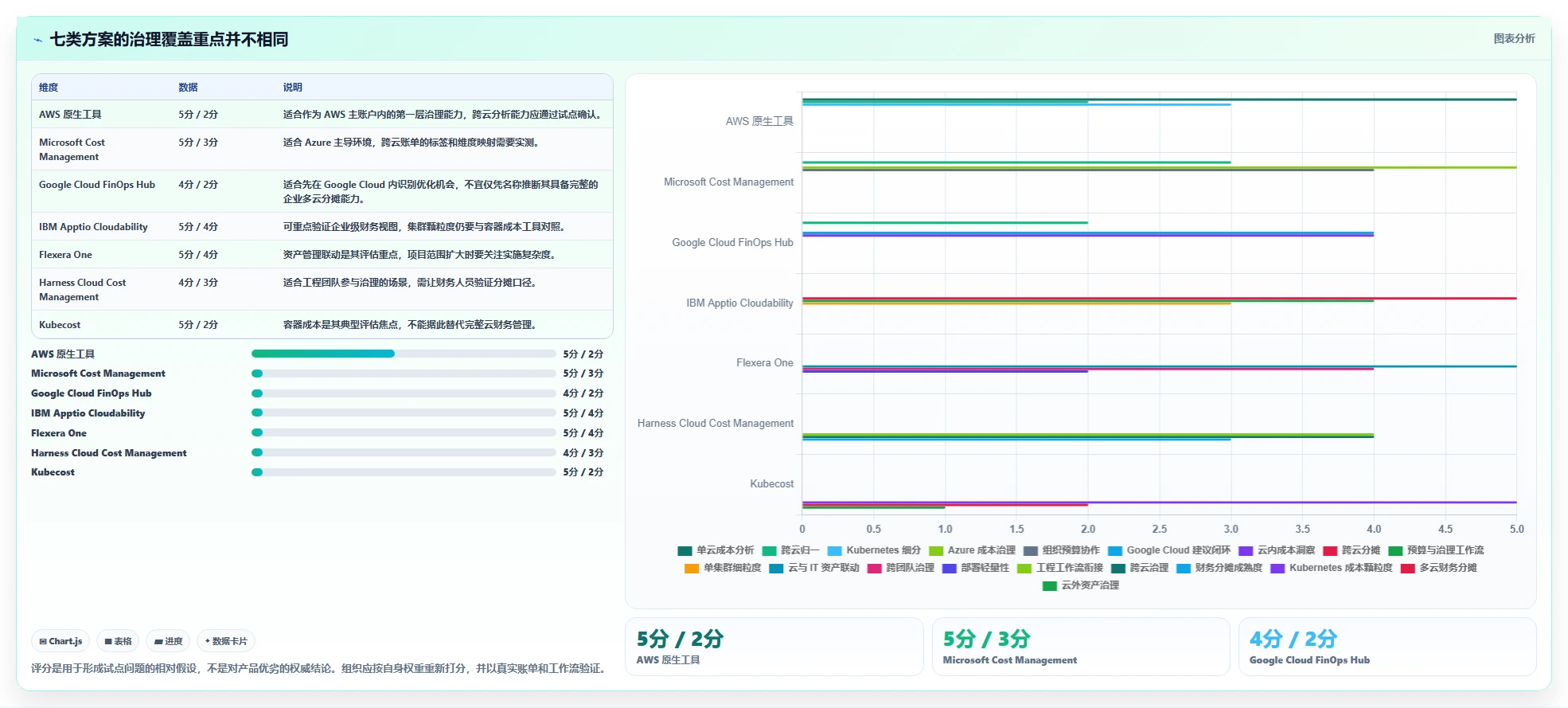The width and height of the screenshot is (1568, 708).
Task: Toggle the 跨云分摊 legend entry
Action: point(1352,550)
